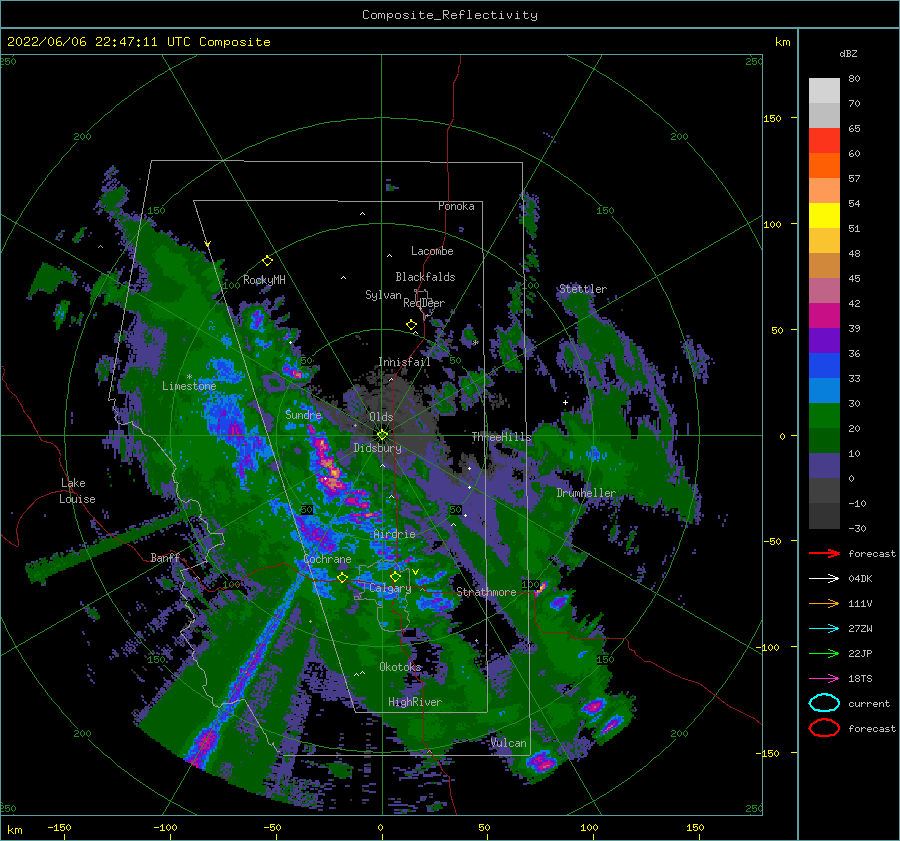
Task: Click the cyan current ellipse icon
Action: click(x=824, y=703)
